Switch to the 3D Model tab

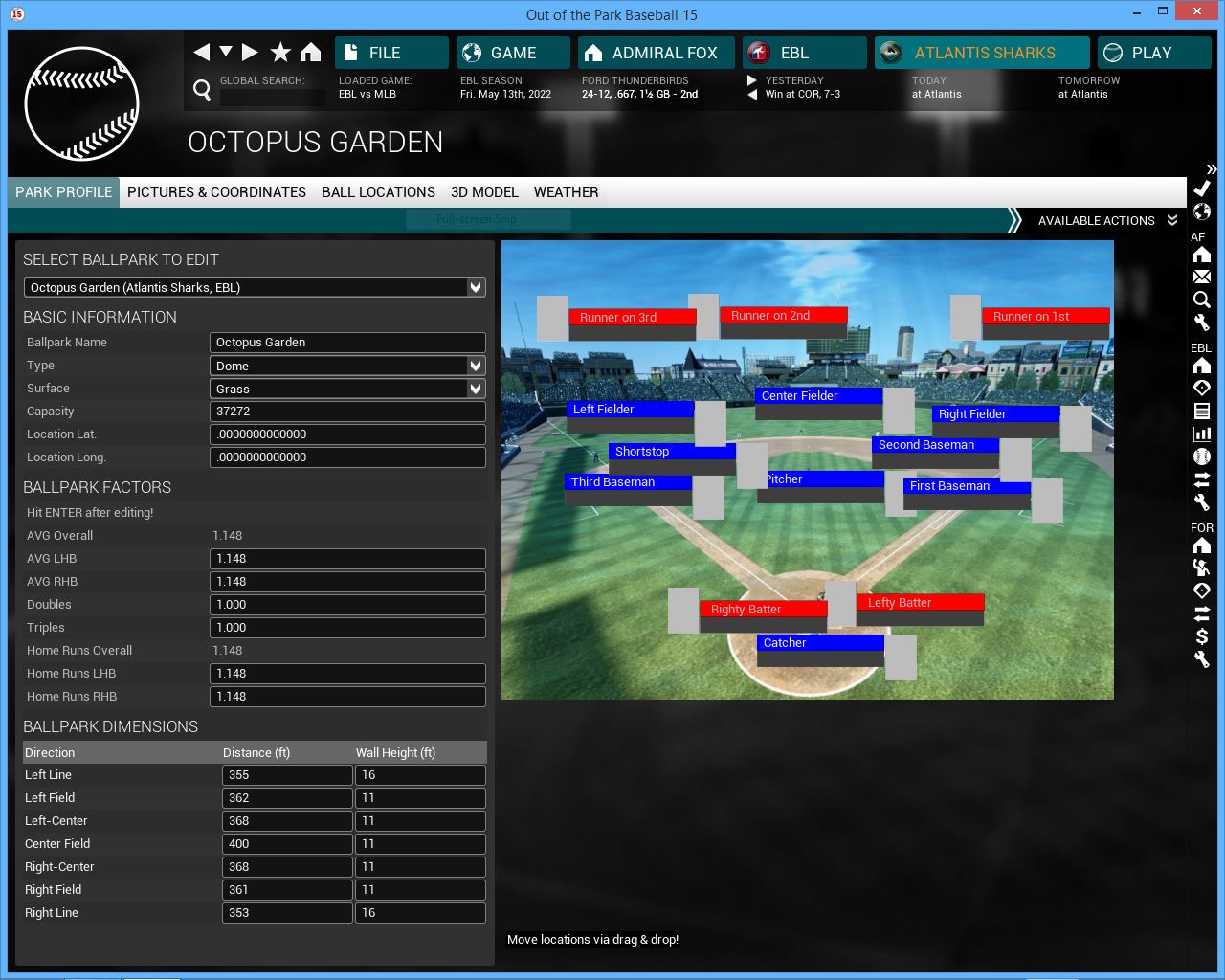tap(484, 192)
